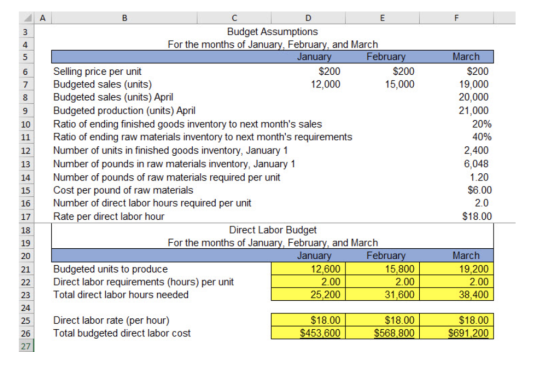Viewport: 560px width, 375px height.
Task: Select column A header
Action: [x=43, y=18]
